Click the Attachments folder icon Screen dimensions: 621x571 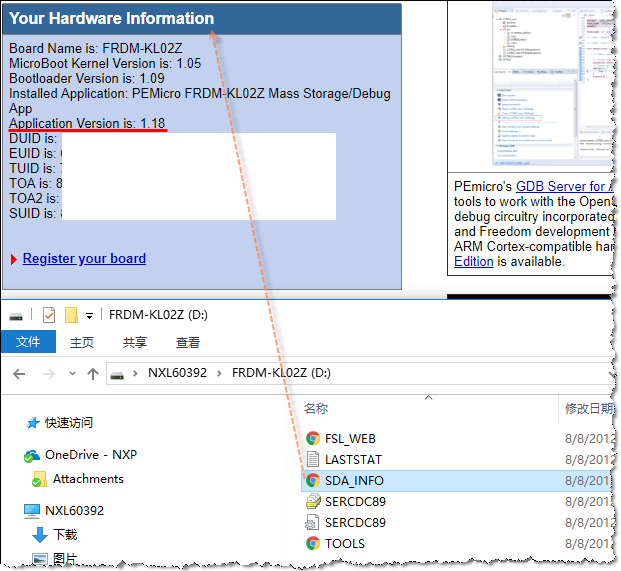pyautogui.click(x=39, y=479)
